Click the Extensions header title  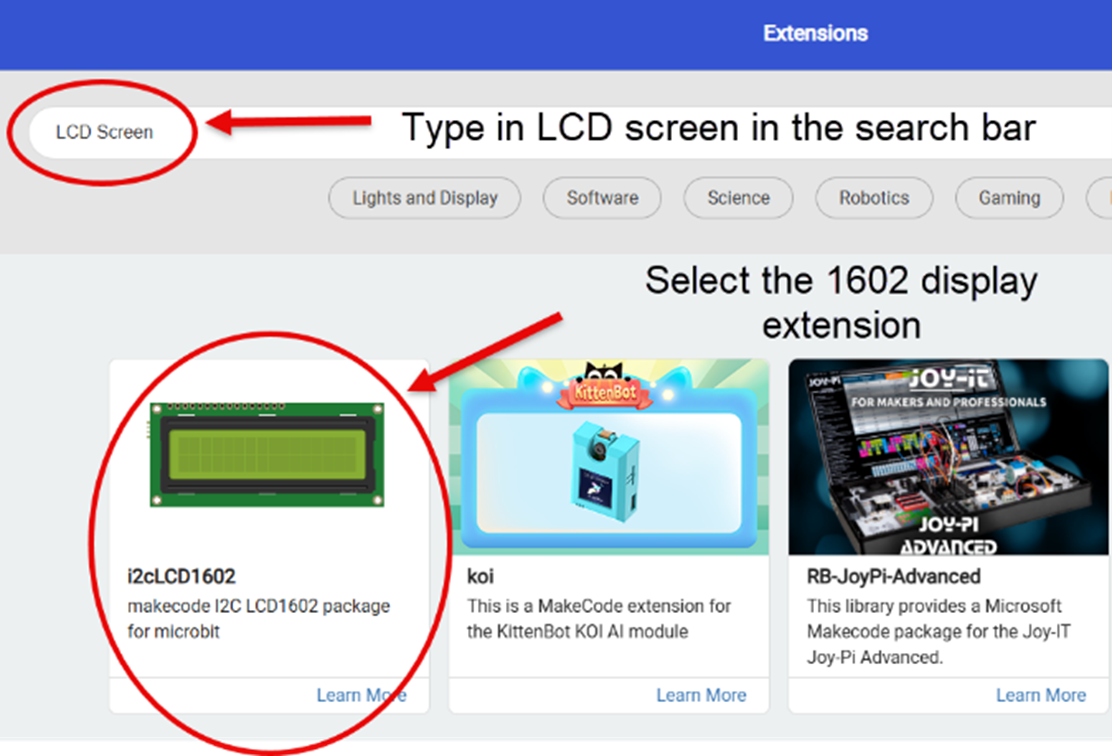815,33
